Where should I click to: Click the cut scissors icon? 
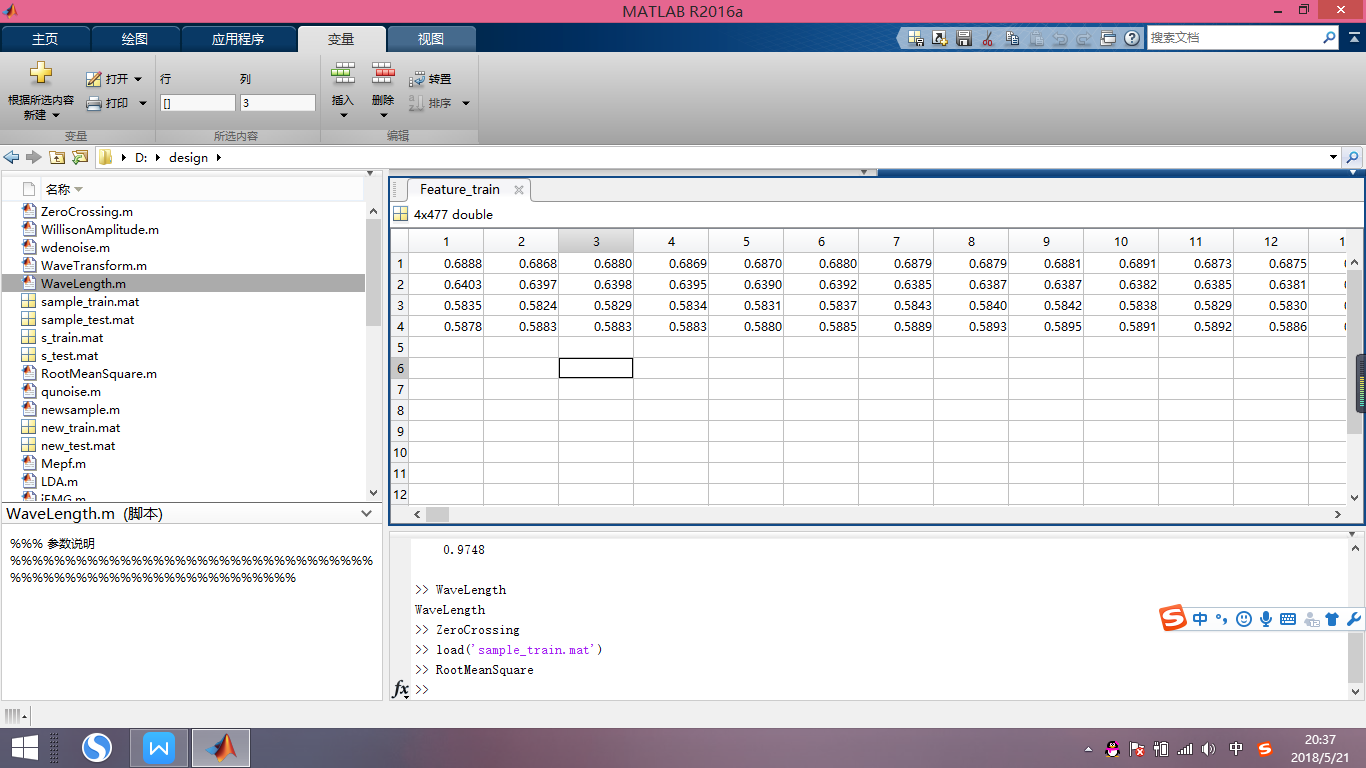tap(988, 38)
